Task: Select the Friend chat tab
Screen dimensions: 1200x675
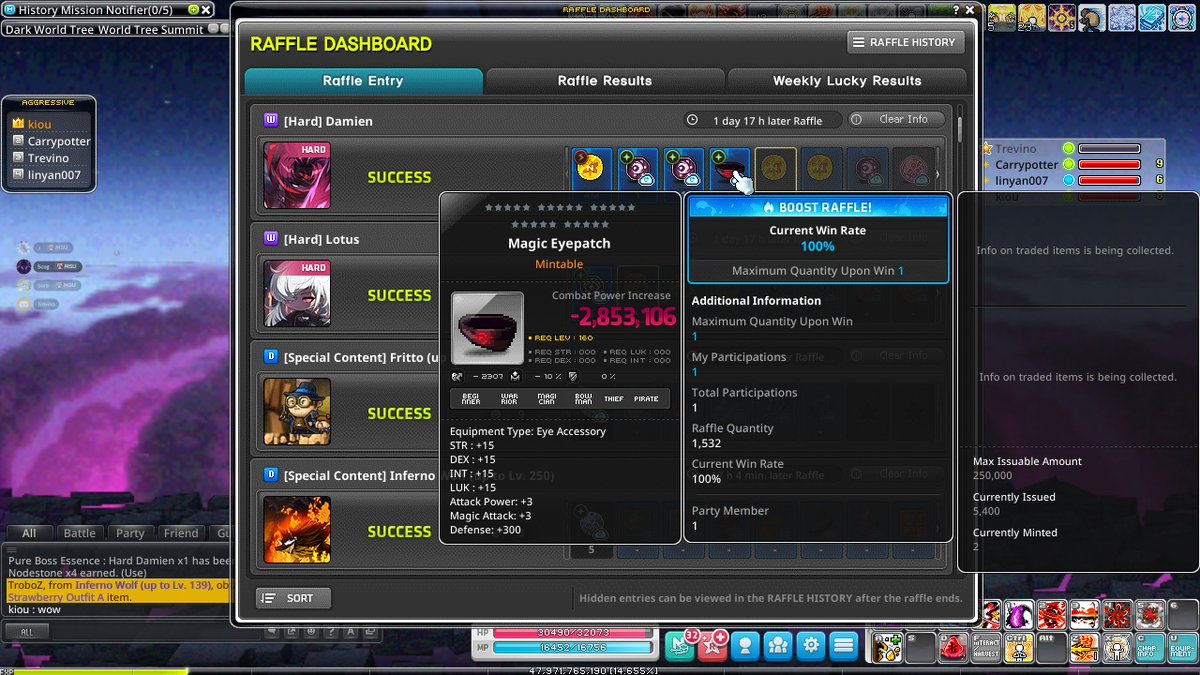Action: 181,533
